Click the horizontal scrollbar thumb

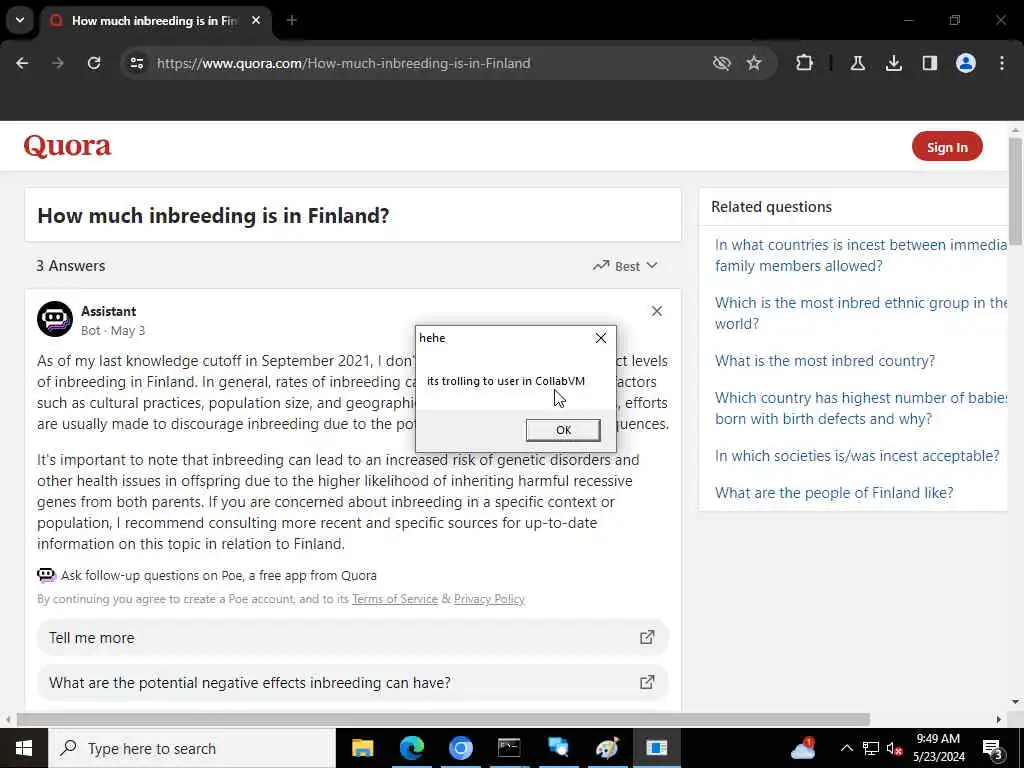tap(443, 719)
